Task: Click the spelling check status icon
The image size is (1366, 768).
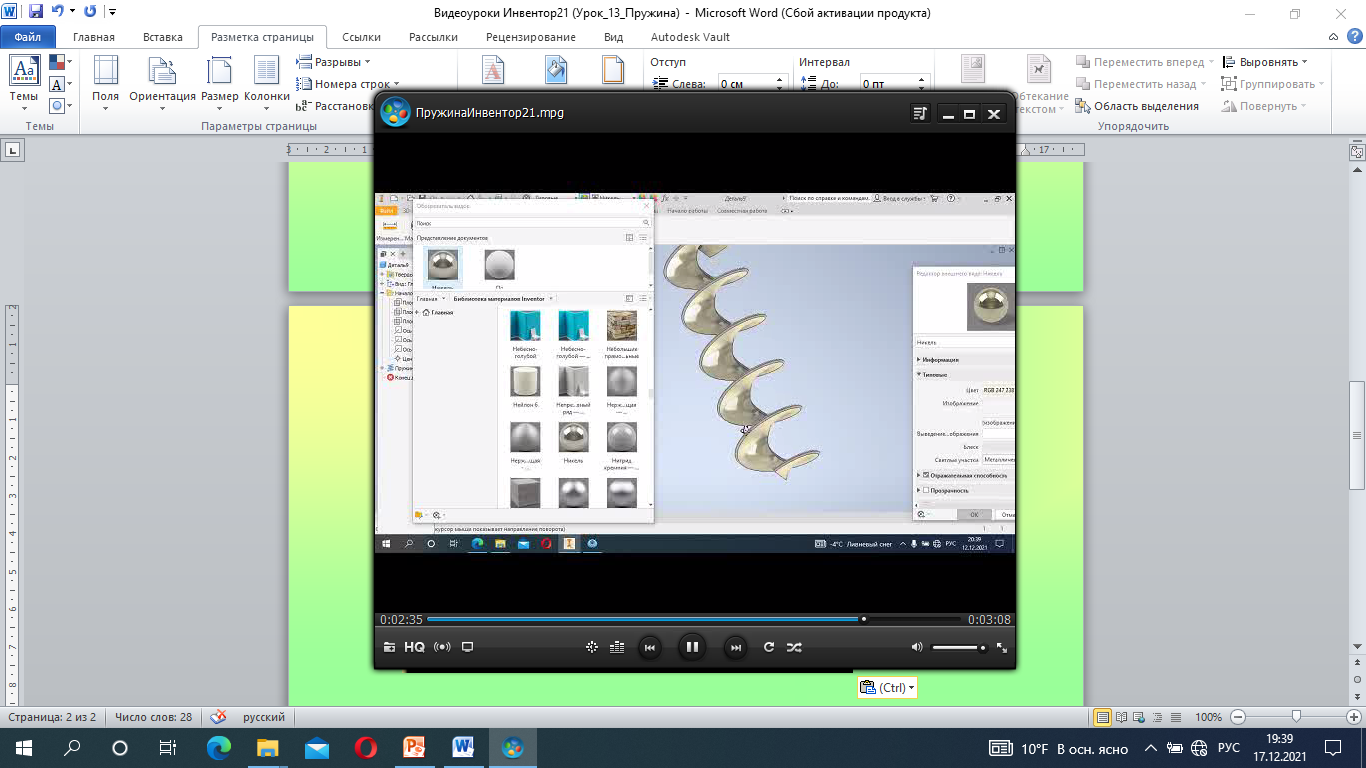Action: [218, 717]
